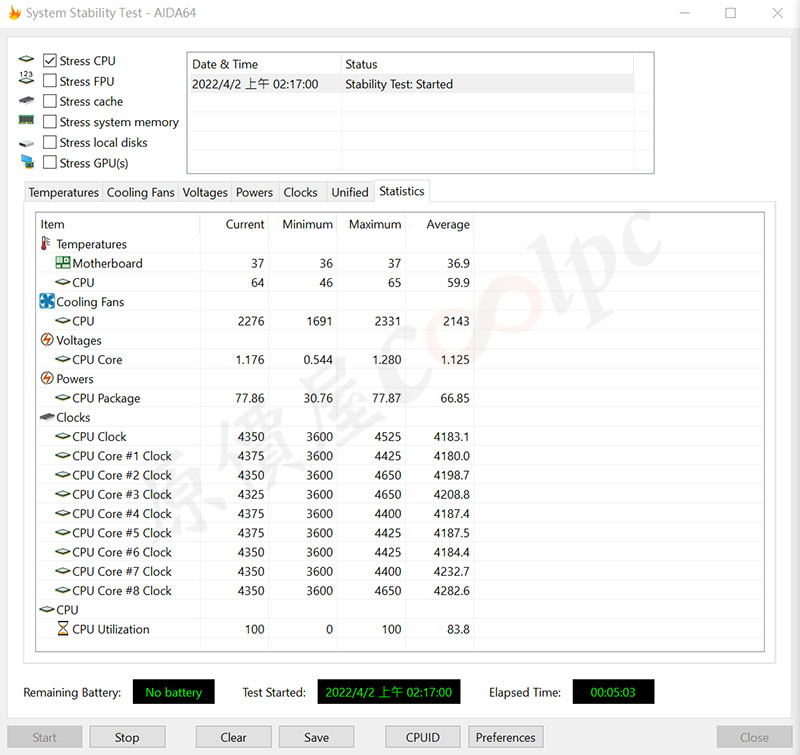800x755 pixels.
Task: Click the hourglass icon beside CPU Utilization
Action: [x=63, y=628]
